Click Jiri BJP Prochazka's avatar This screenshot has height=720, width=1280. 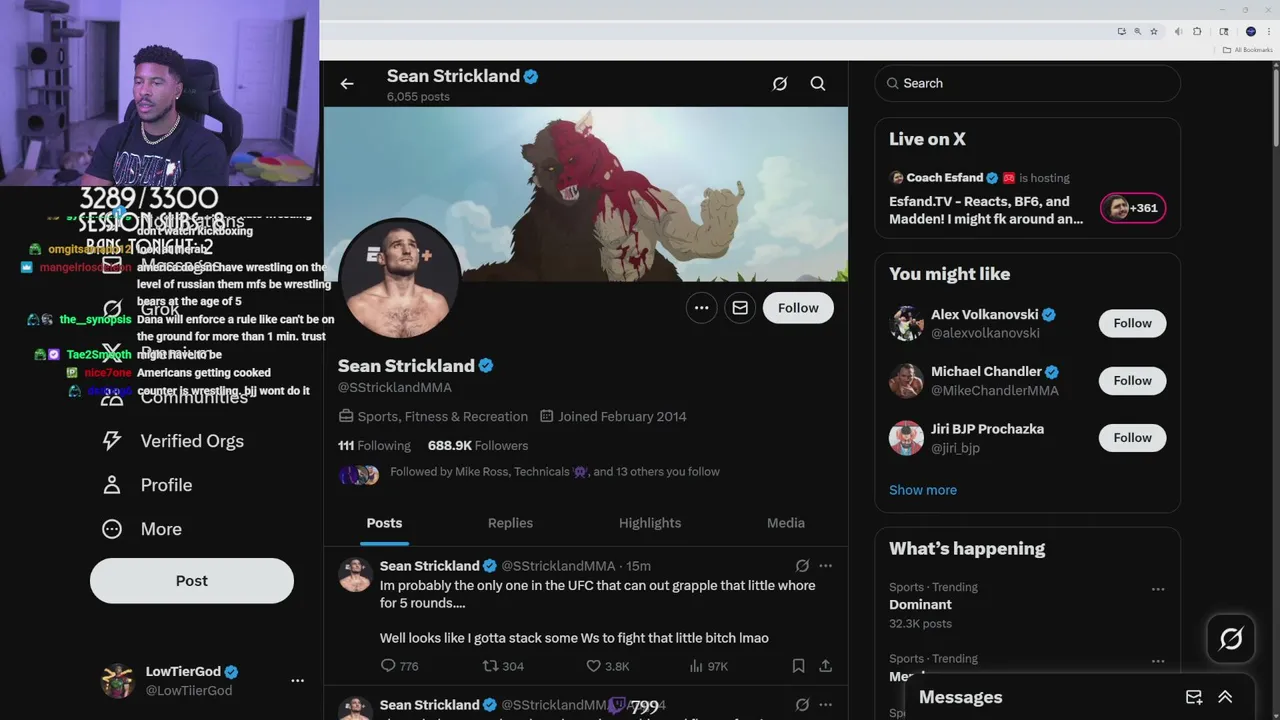click(x=906, y=438)
